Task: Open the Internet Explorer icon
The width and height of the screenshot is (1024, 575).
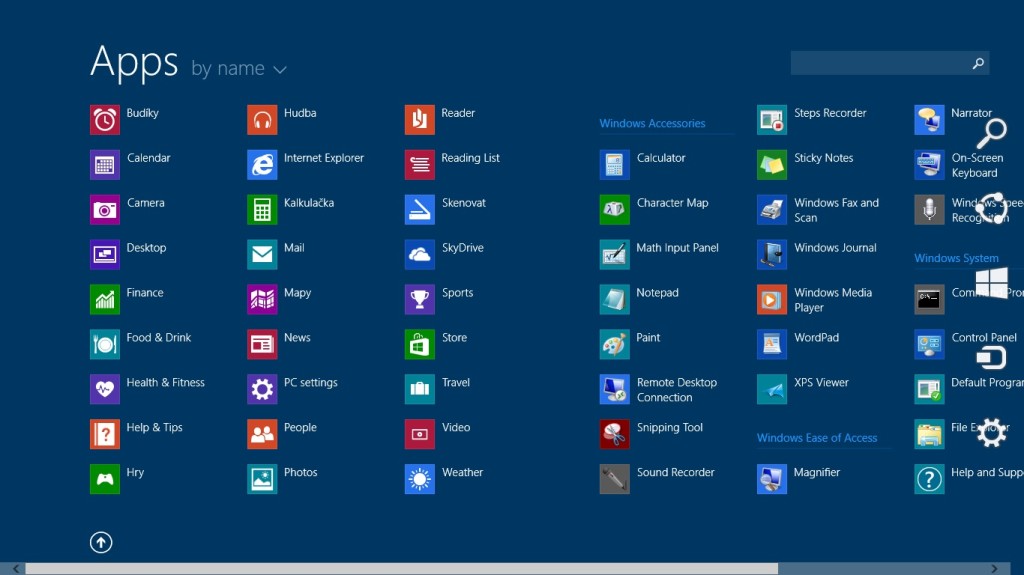Action: 262,165
